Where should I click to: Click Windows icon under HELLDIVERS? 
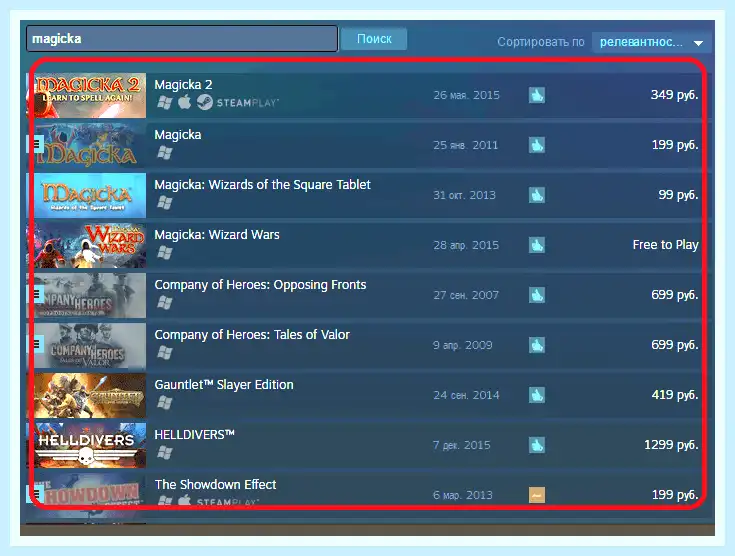click(x=165, y=452)
